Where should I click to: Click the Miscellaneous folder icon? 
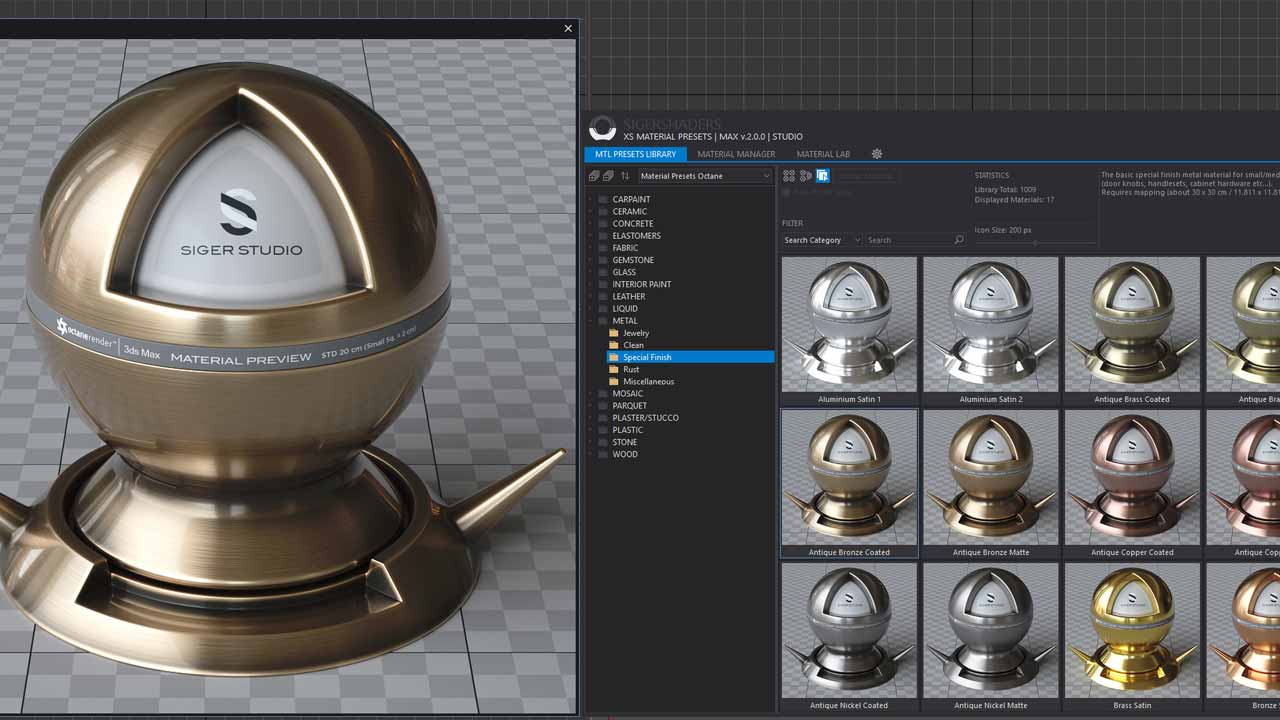pyautogui.click(x=614, y=381)
